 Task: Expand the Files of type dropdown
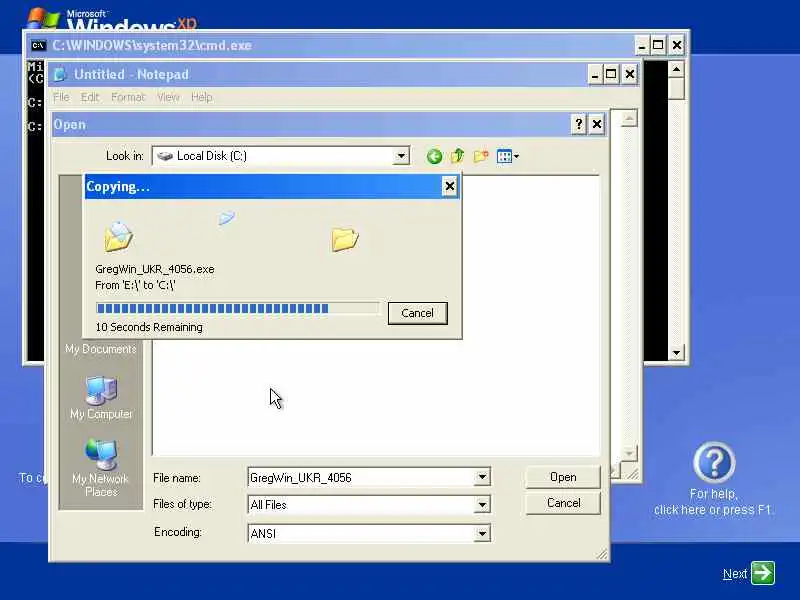[x=482, y=505]
